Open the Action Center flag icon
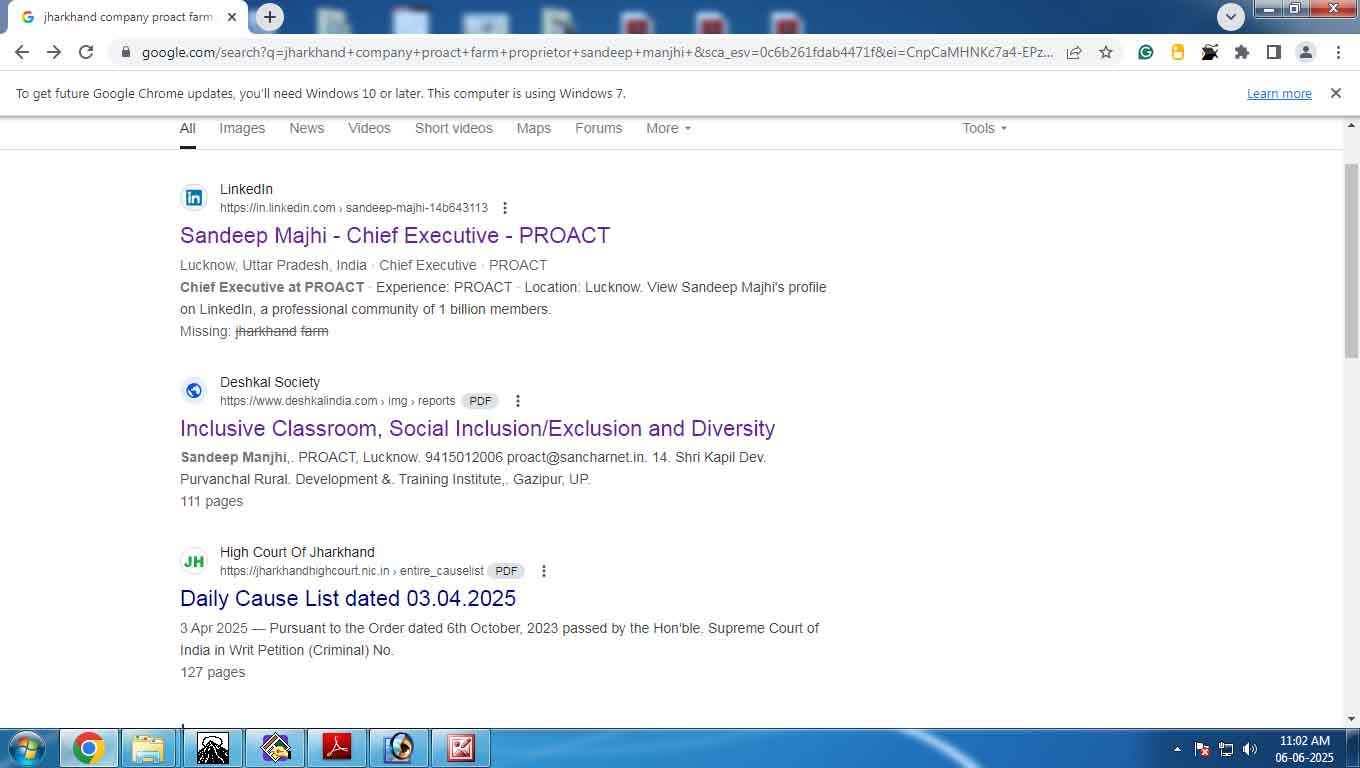The height and width of the screenshot is (768, 1360). click(1202, 749)
